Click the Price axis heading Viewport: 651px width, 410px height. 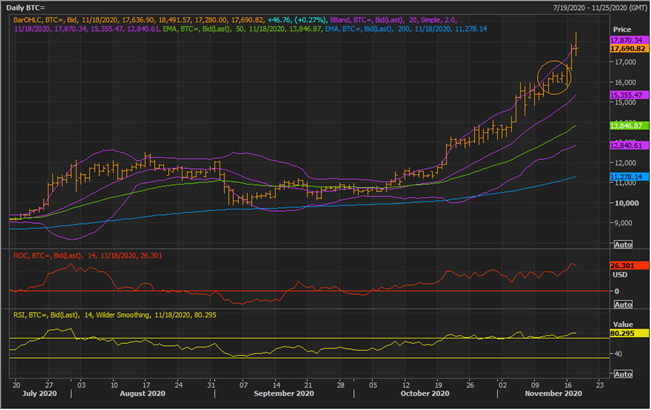coord(622,29)
